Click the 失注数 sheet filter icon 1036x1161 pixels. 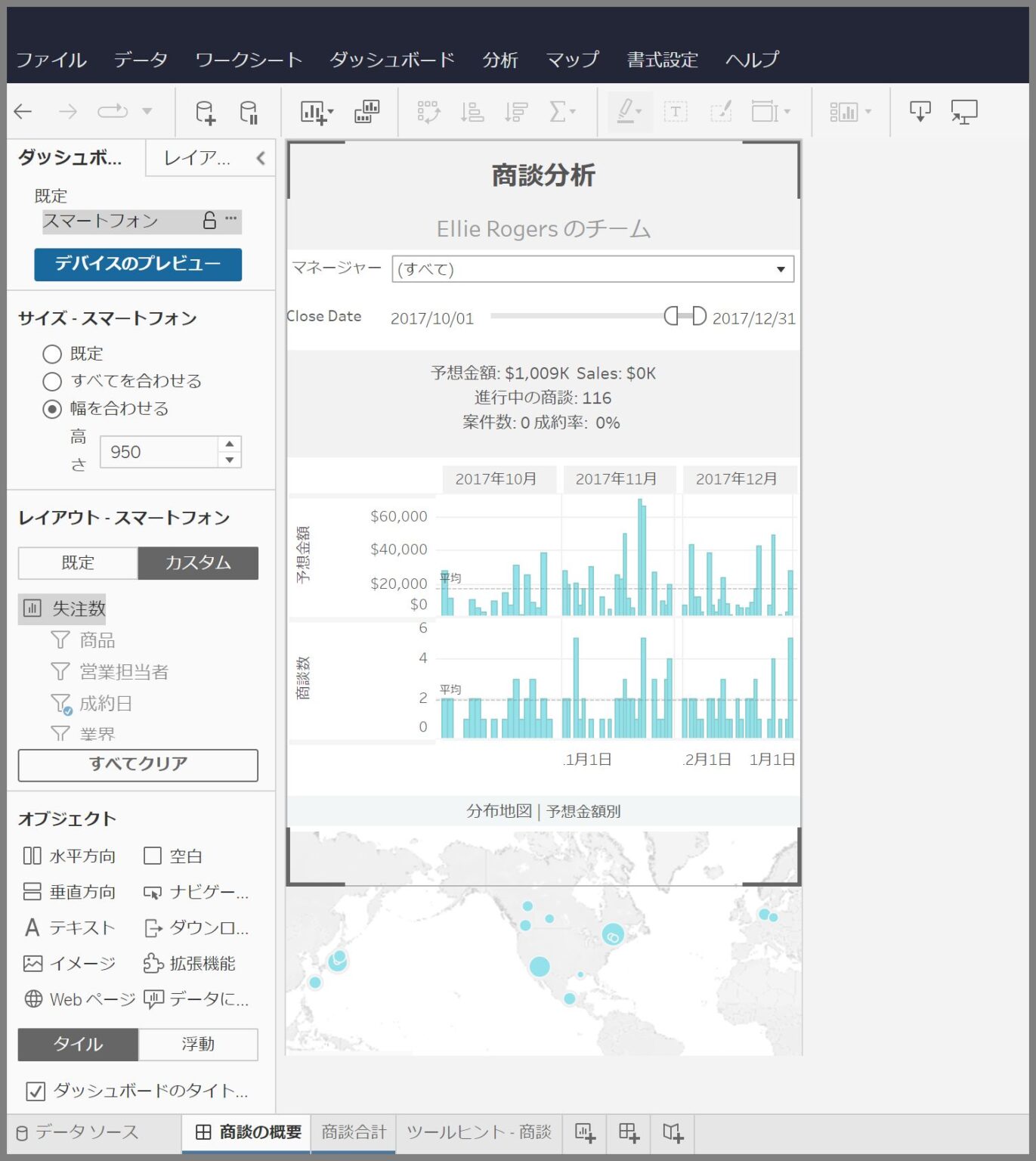click(31, 608)
